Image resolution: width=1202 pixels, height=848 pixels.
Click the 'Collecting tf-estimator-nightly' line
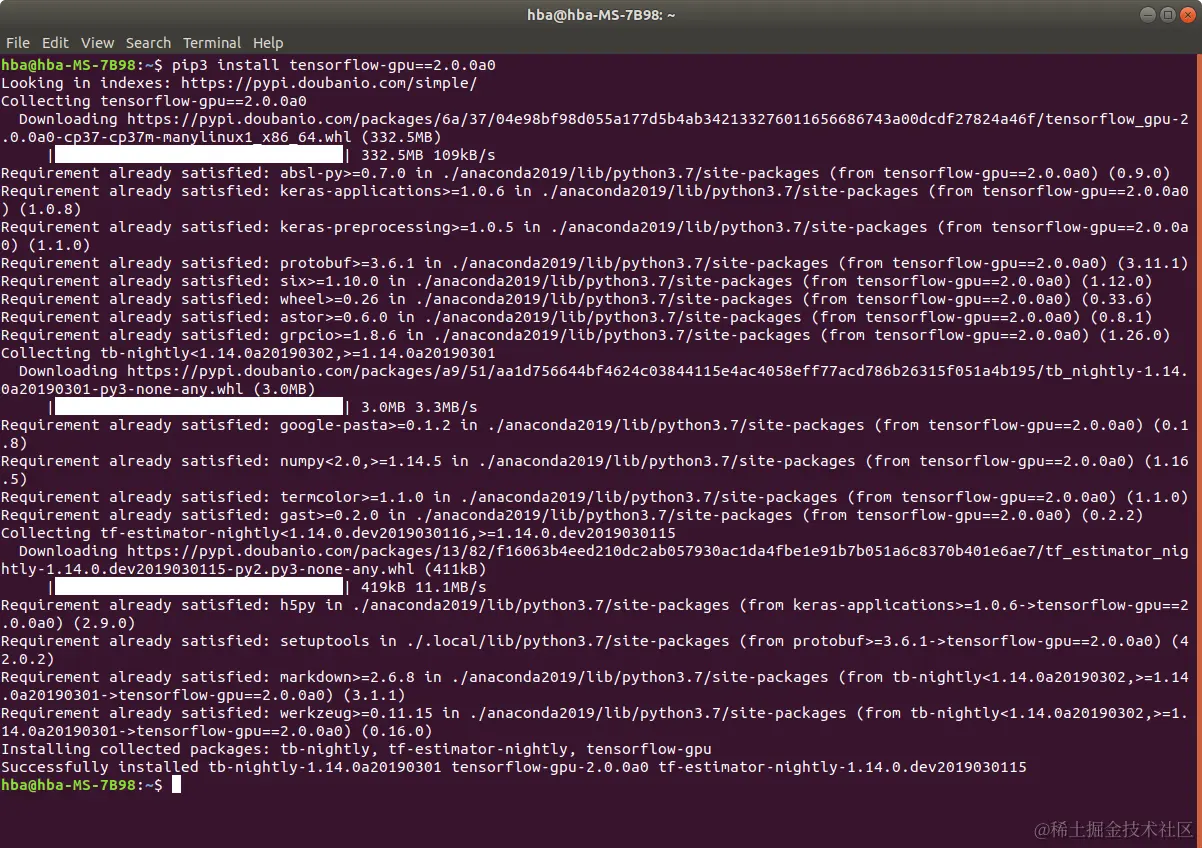pyautogui.click(x=338, y=533)
